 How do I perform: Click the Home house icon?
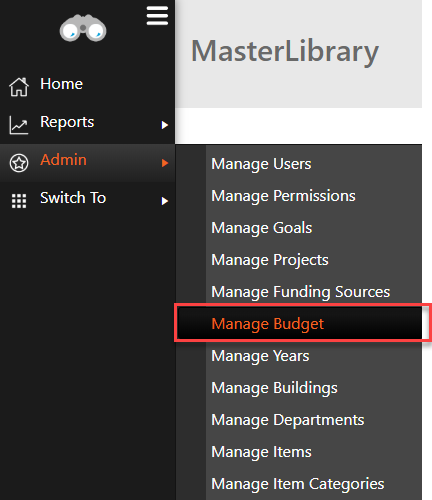coord(19,87)
